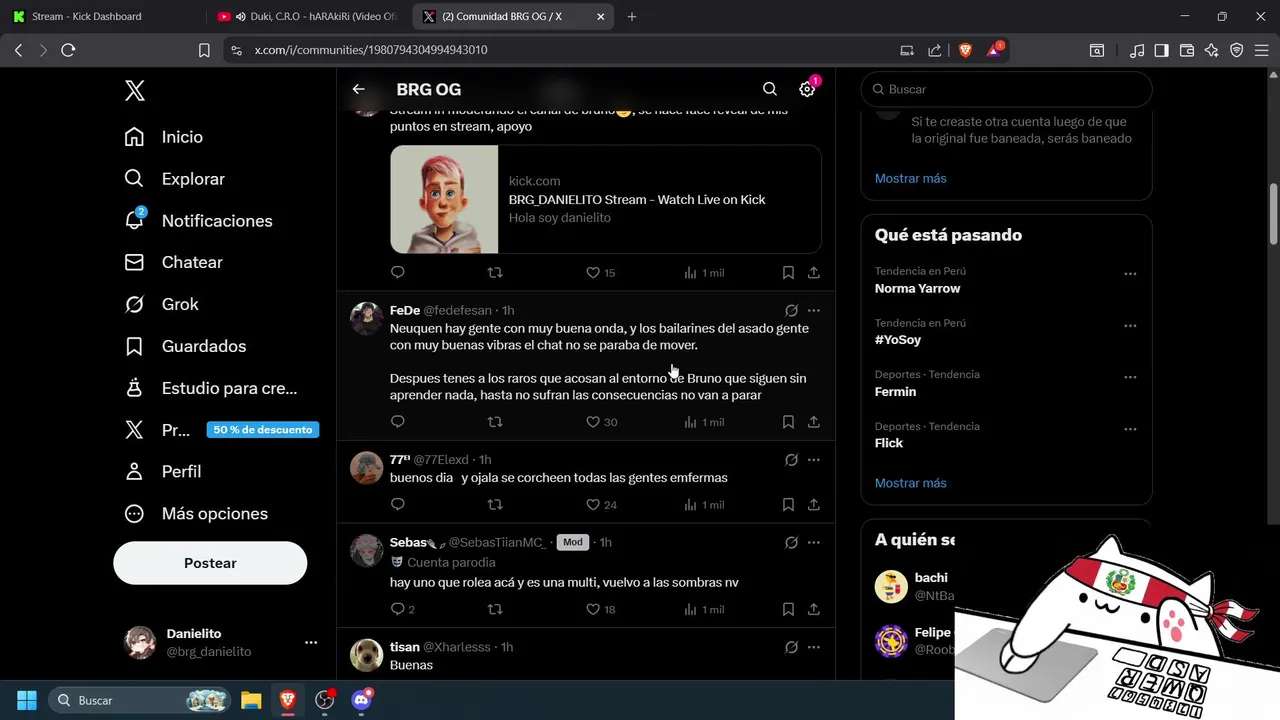The image size is (1280, 720).
Task: Click 50 % de descuento Premium badge
Action: [263, 430]
